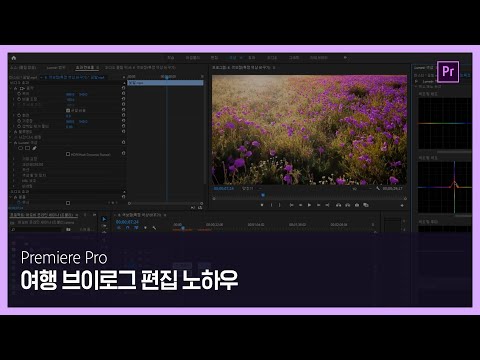This screenshot has width=480, height=360.
Task: Click the Program Monitor playhead marker
Action: 263,195
